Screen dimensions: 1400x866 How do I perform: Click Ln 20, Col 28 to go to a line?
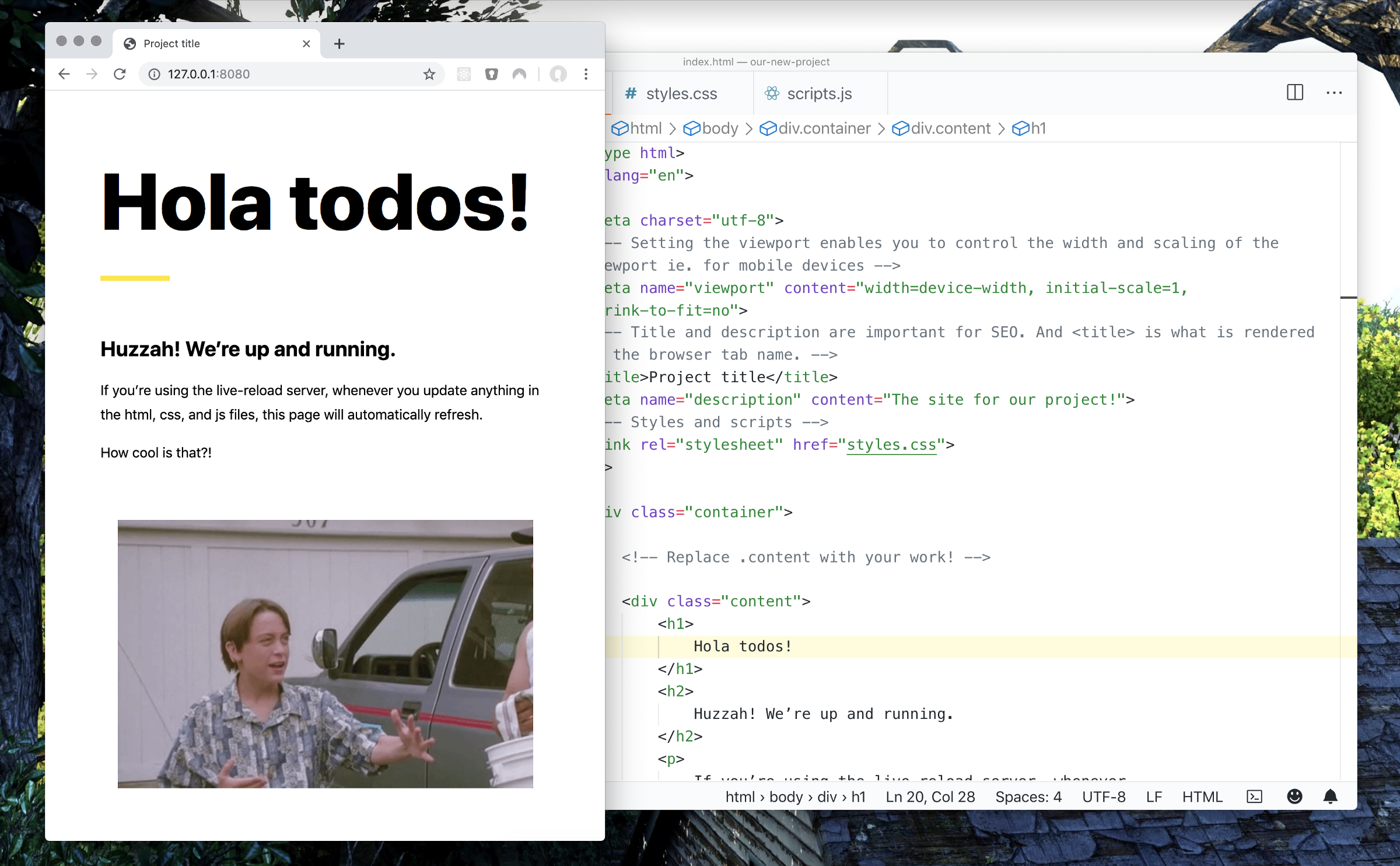[930, 797]
